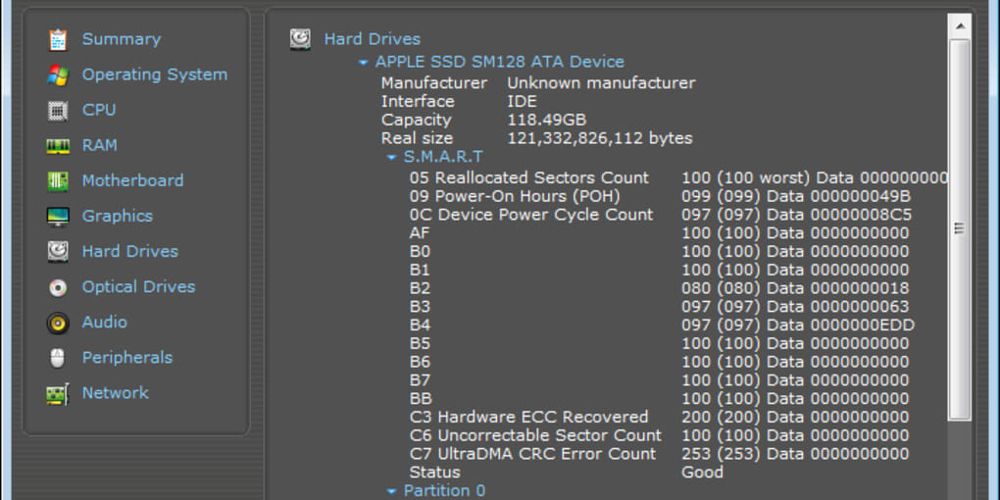
Task: Open the Network section
Action: [x=115, y=393]
